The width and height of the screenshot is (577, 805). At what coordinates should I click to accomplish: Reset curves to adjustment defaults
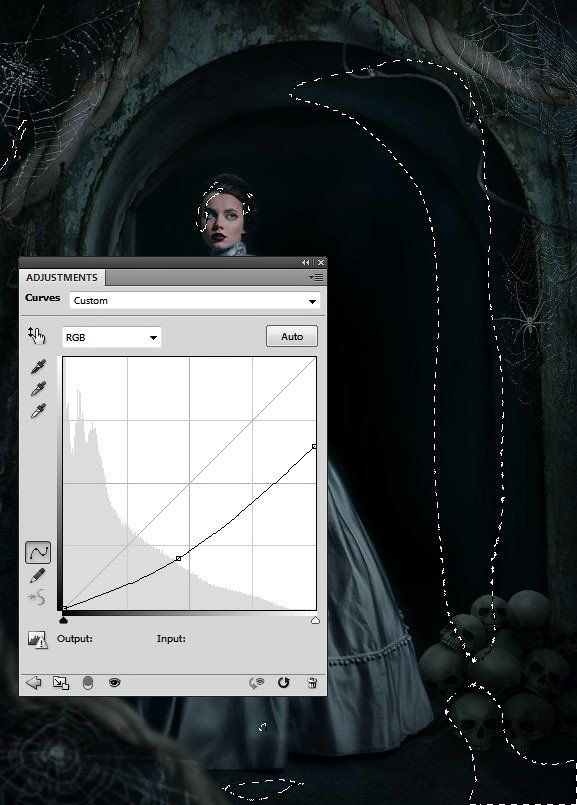coord(283,683)
